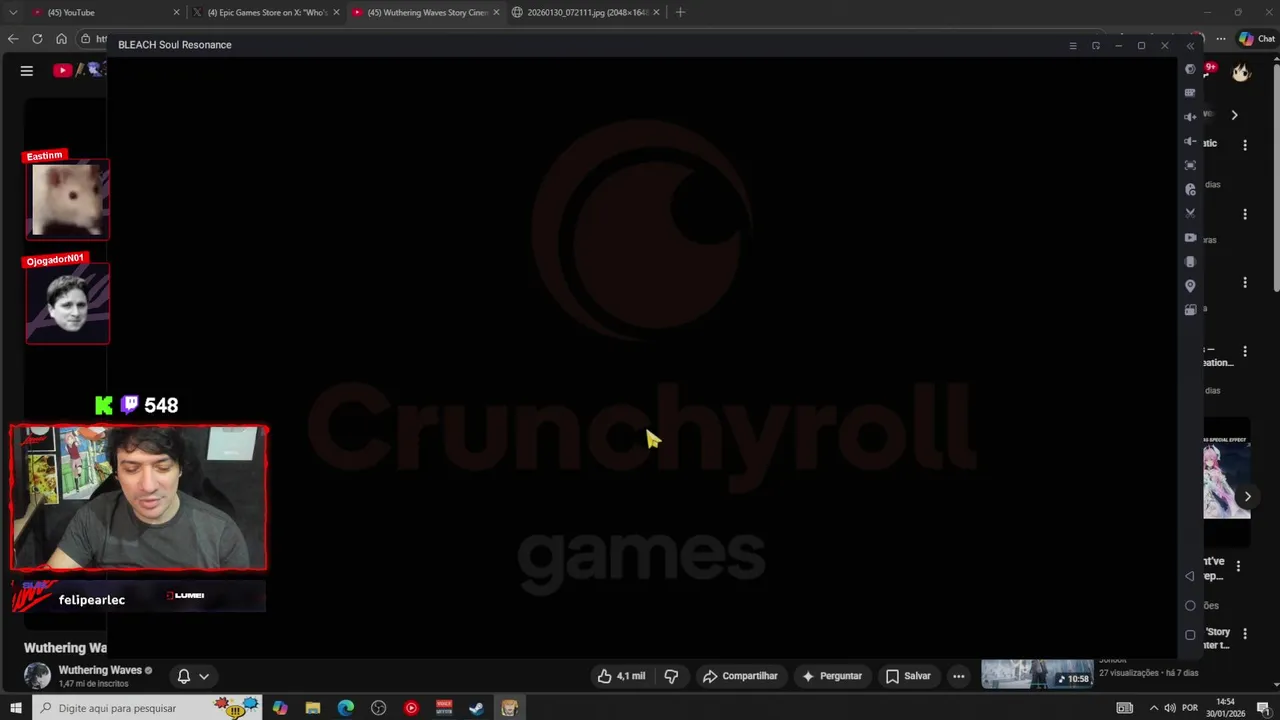Click the Android back triangle in emulator sidebar

click(x=1190, y=576)
